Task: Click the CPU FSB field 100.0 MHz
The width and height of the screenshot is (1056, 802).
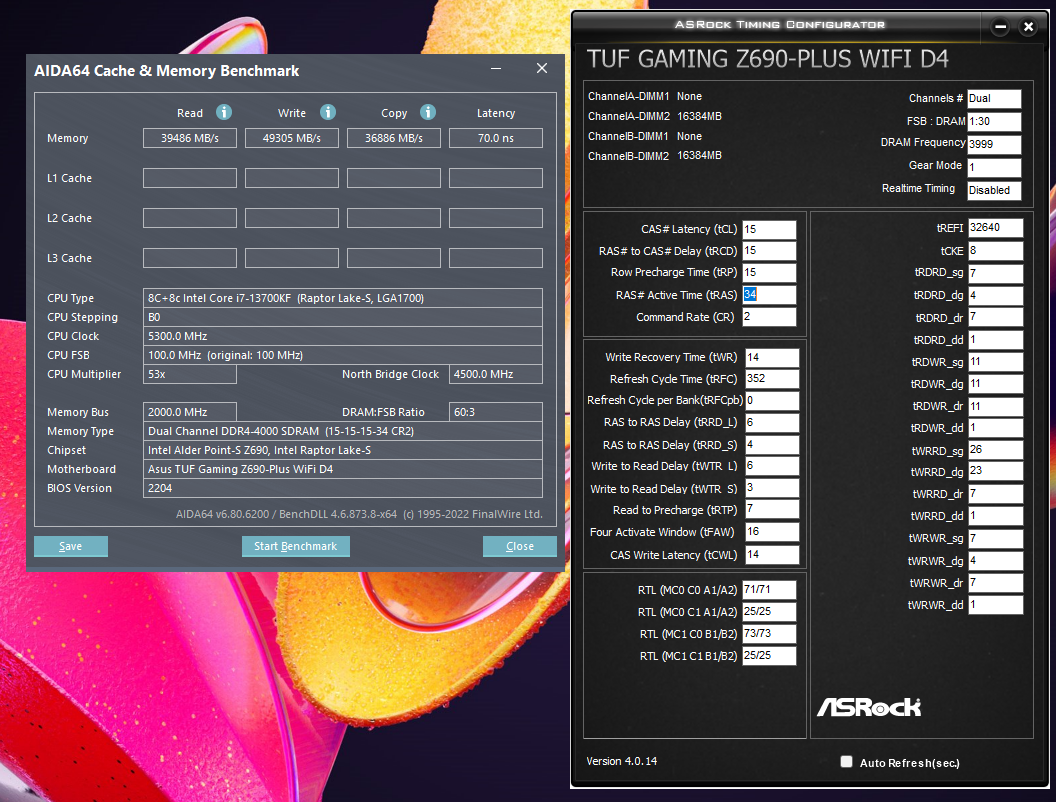Action: click(x=343, y=355)
